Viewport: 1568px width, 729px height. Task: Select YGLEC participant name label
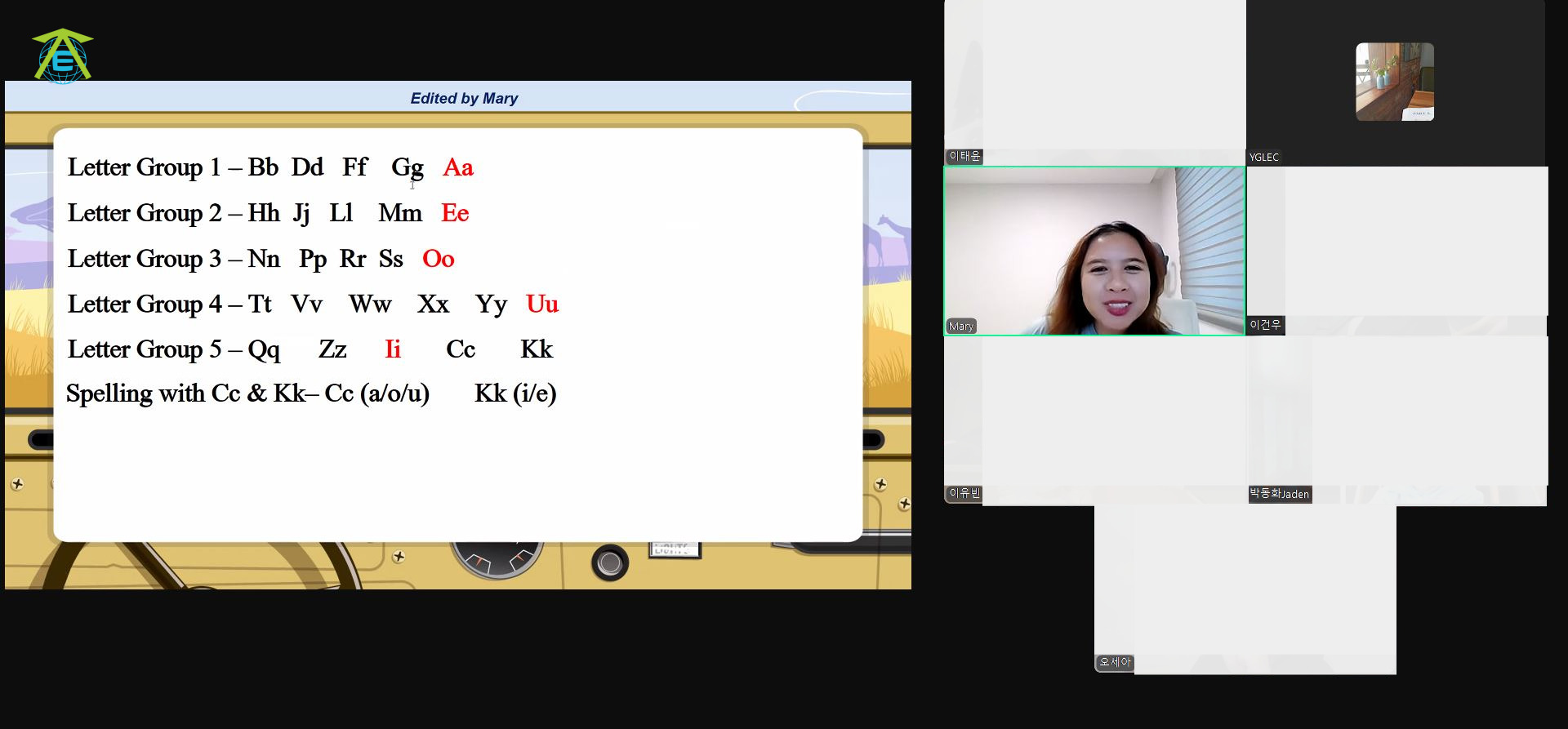pyautogui.click(x=1263, y=157)
